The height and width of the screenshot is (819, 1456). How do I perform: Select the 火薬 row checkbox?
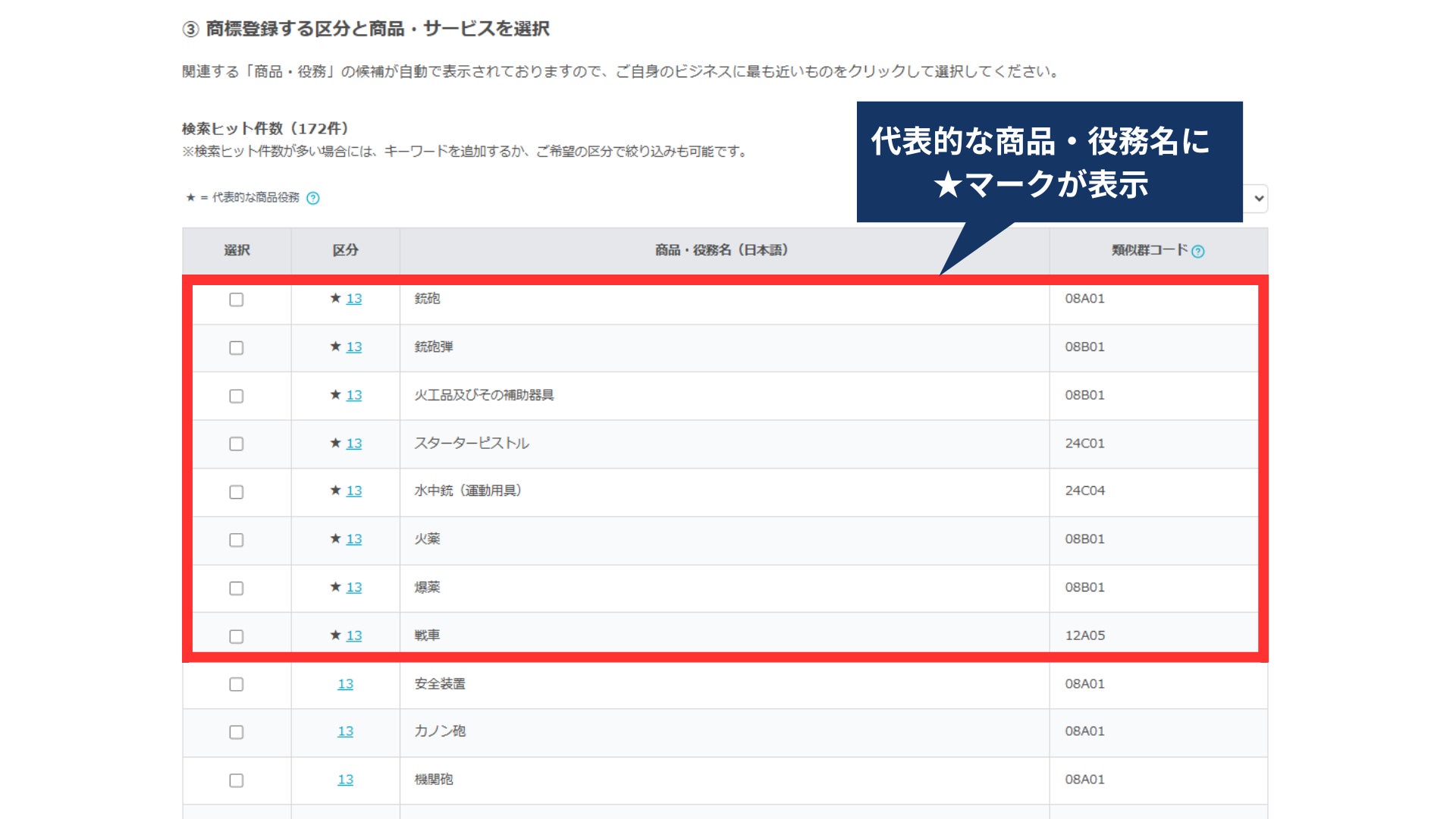[237, 540]
